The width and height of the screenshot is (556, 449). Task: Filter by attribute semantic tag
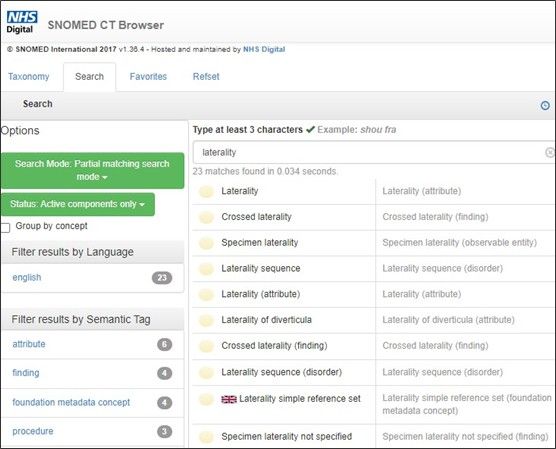click(x=29, y=344)
